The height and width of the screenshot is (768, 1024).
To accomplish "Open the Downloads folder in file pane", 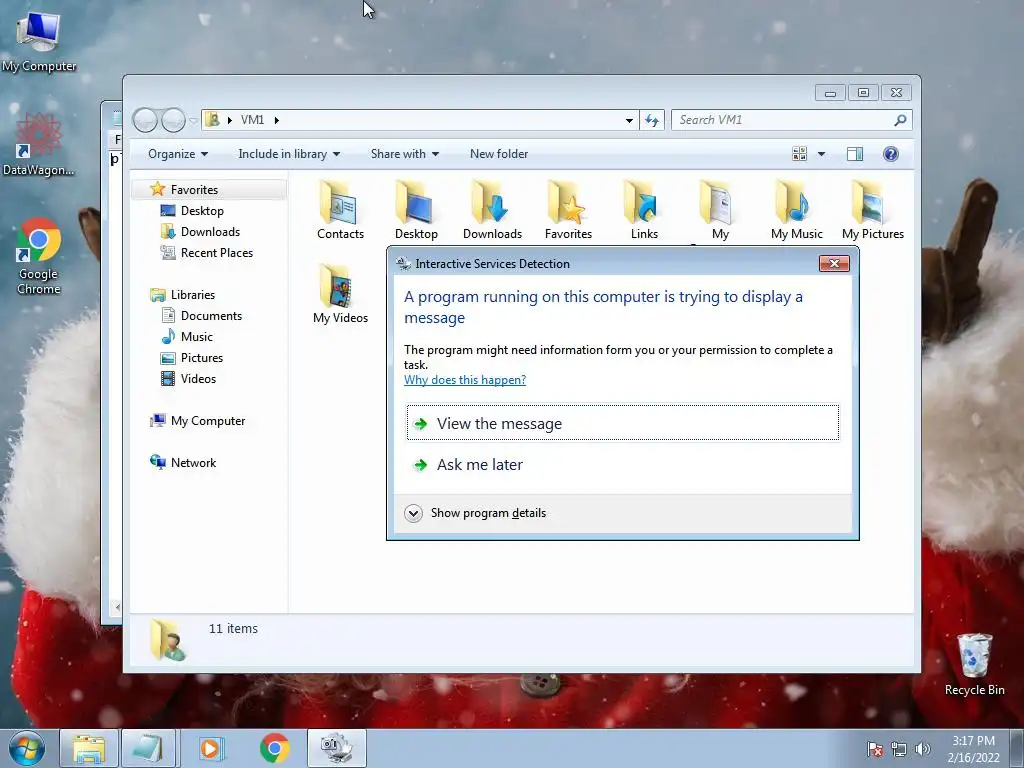I will [x=492, y=210].
